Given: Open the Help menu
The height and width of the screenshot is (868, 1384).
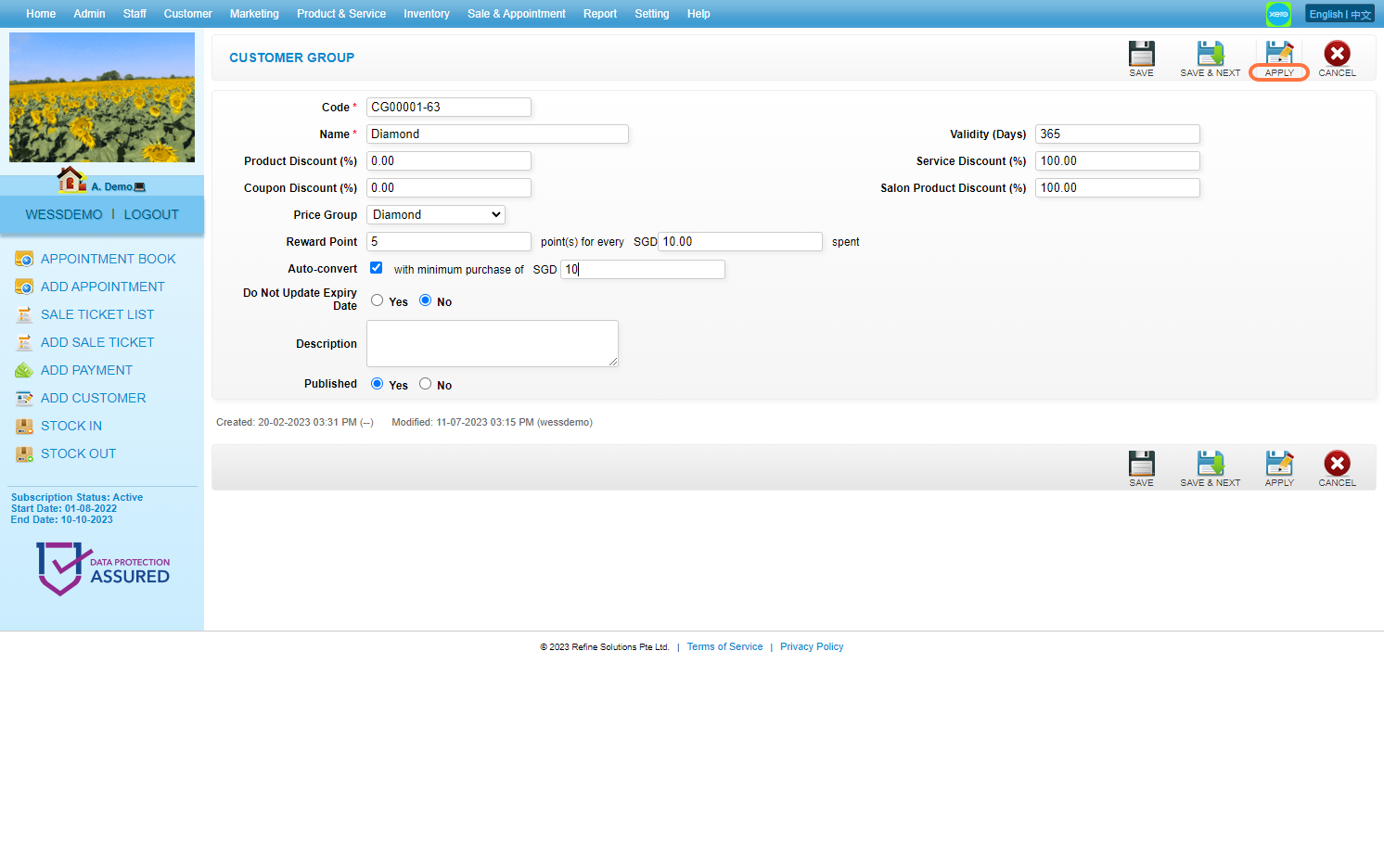Looking at the screenshot, I should pos(698,14).
